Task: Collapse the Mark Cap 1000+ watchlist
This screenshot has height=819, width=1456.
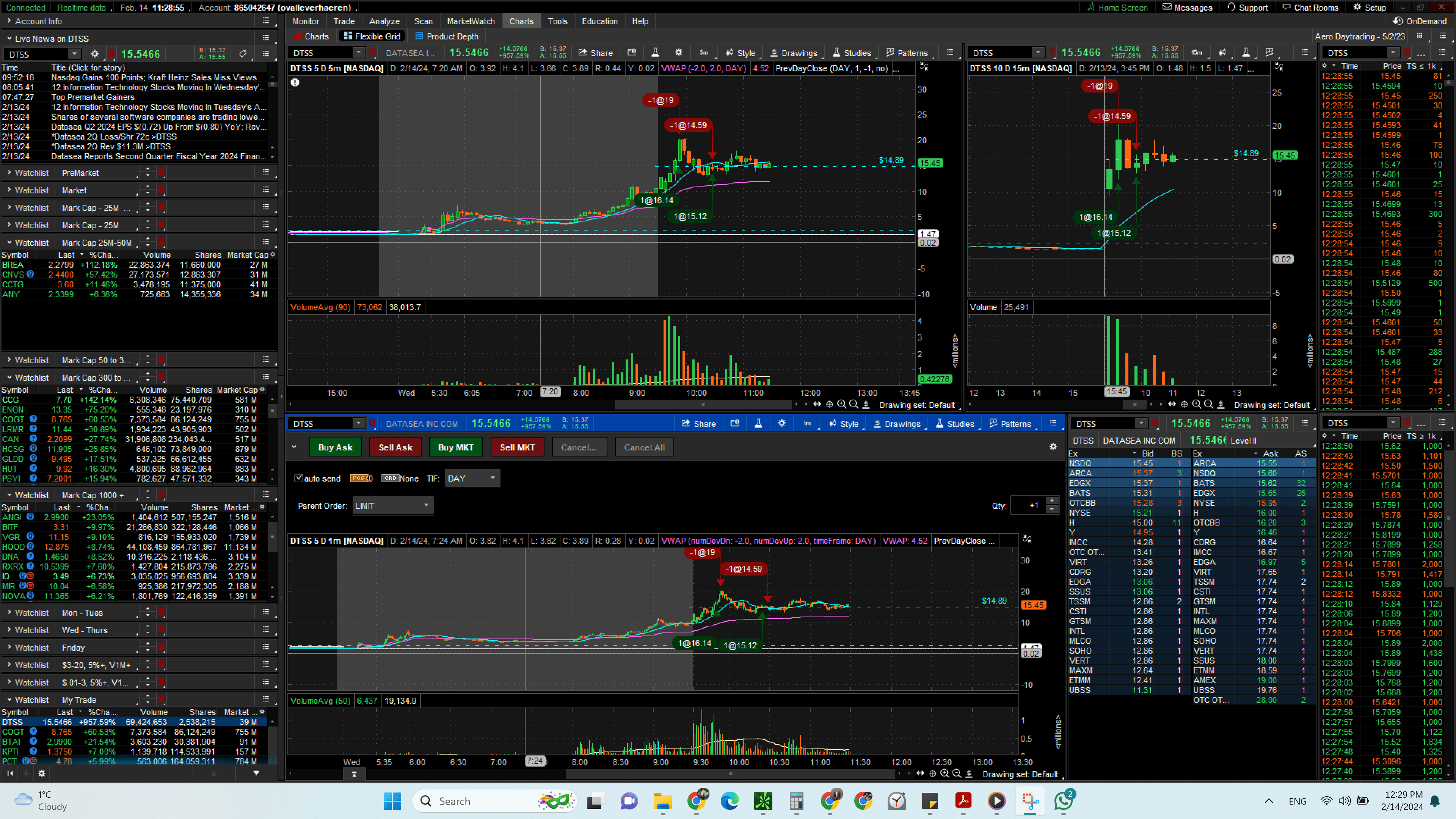Action: click(9, 494)
